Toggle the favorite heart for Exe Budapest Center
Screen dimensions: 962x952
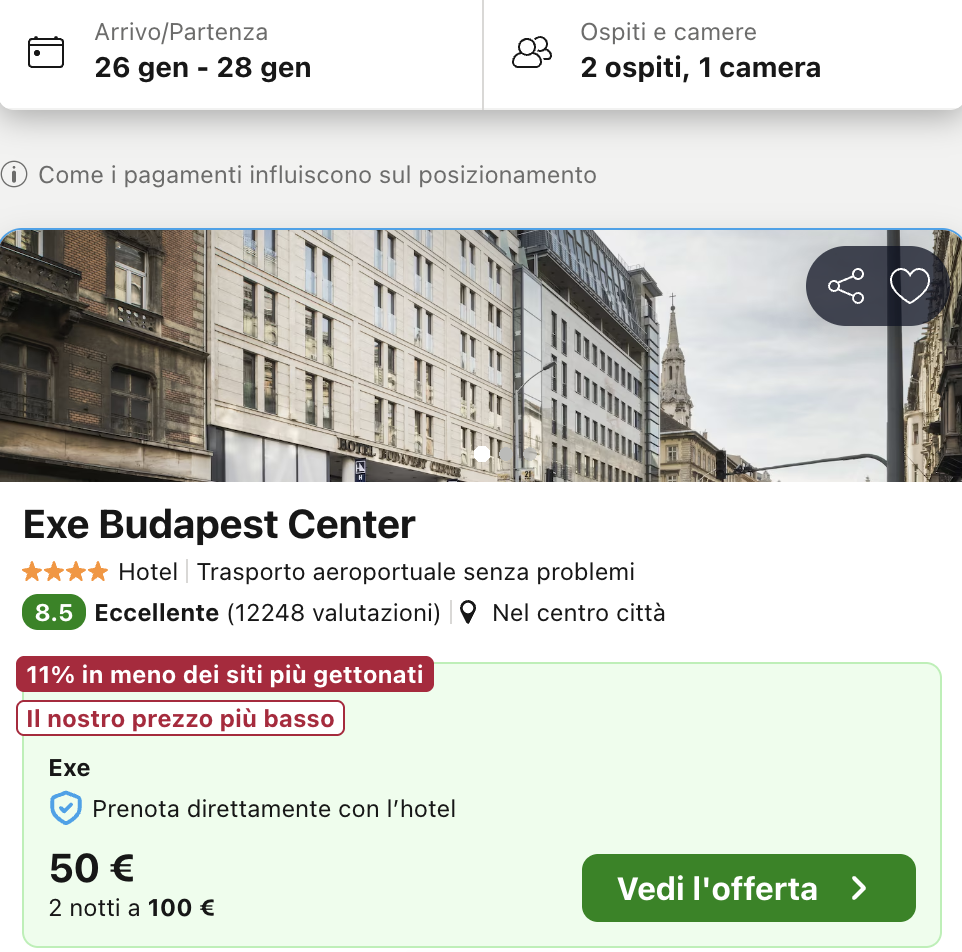909,286
